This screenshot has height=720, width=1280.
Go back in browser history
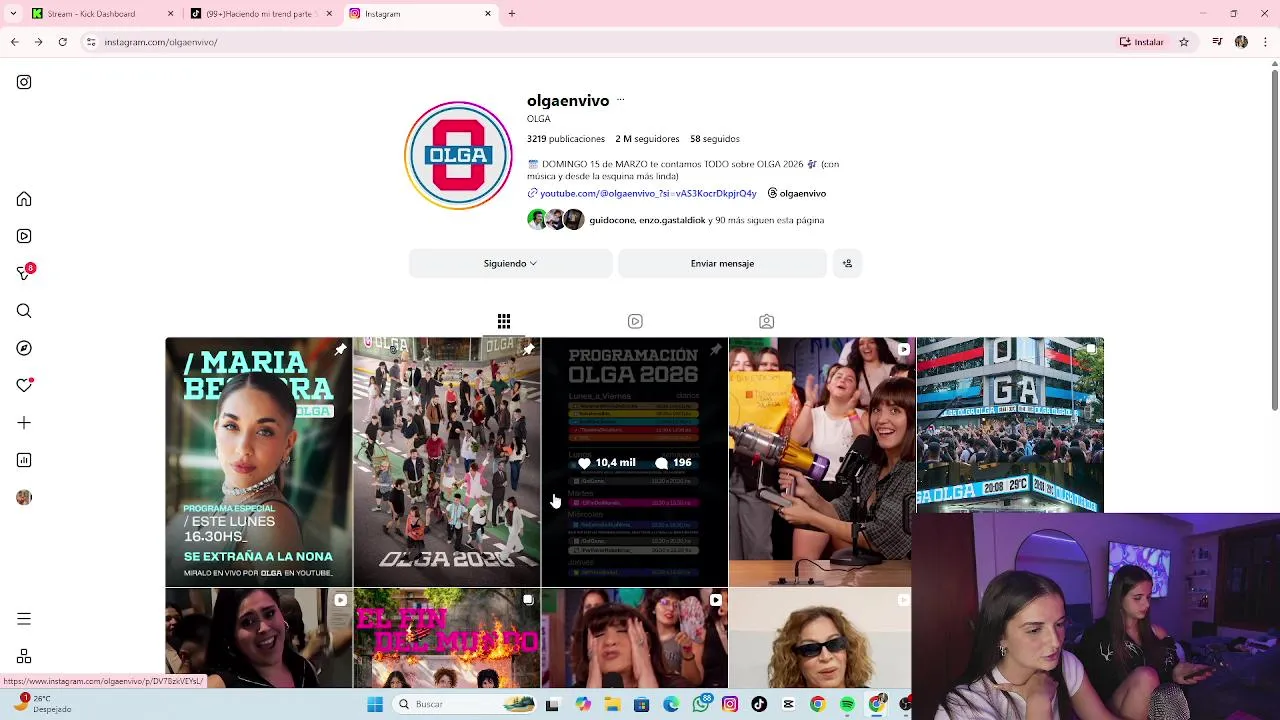point(14,42)
